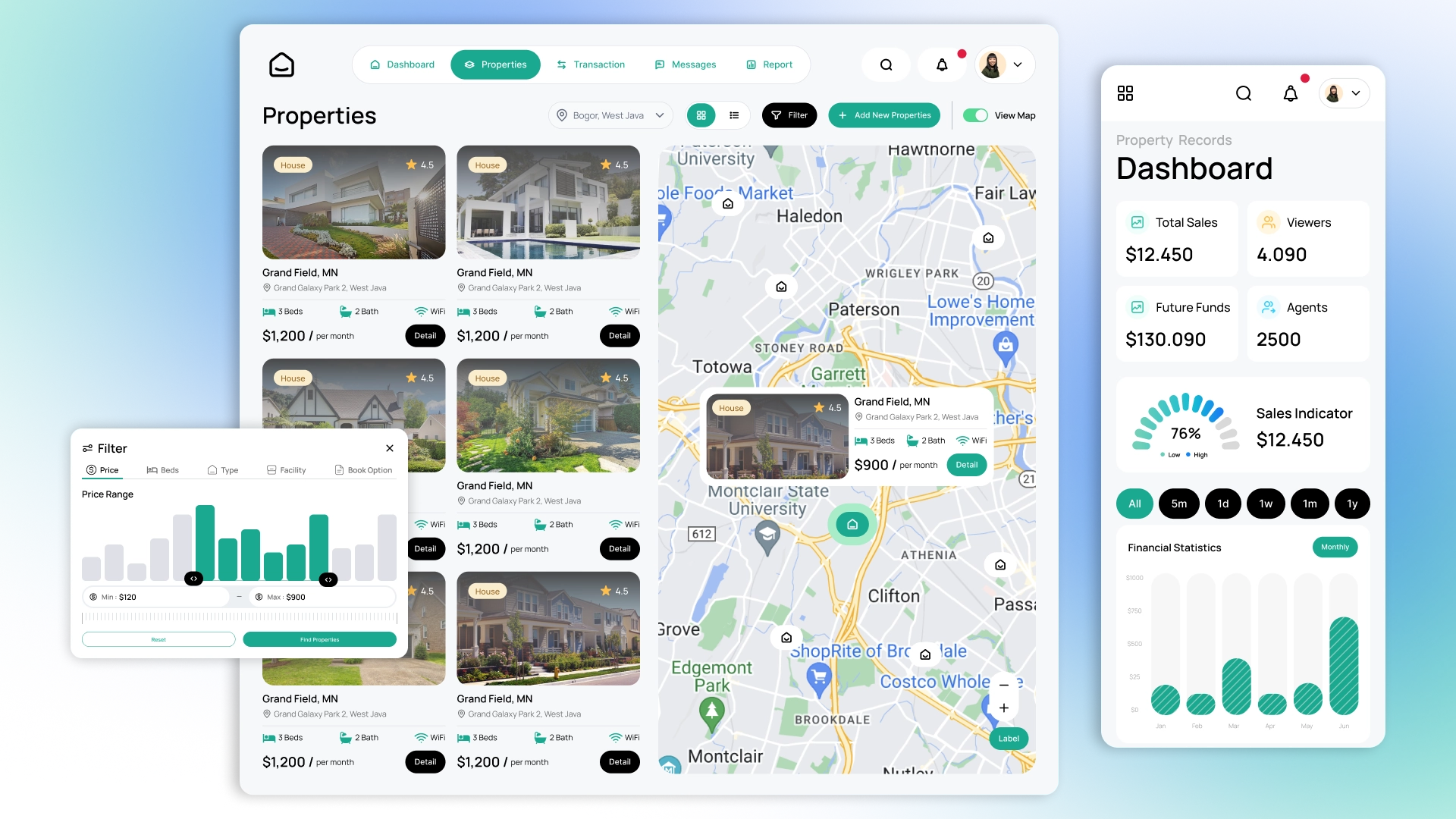
Task: Select the Transaction tab in navigation
Action: 591,65
